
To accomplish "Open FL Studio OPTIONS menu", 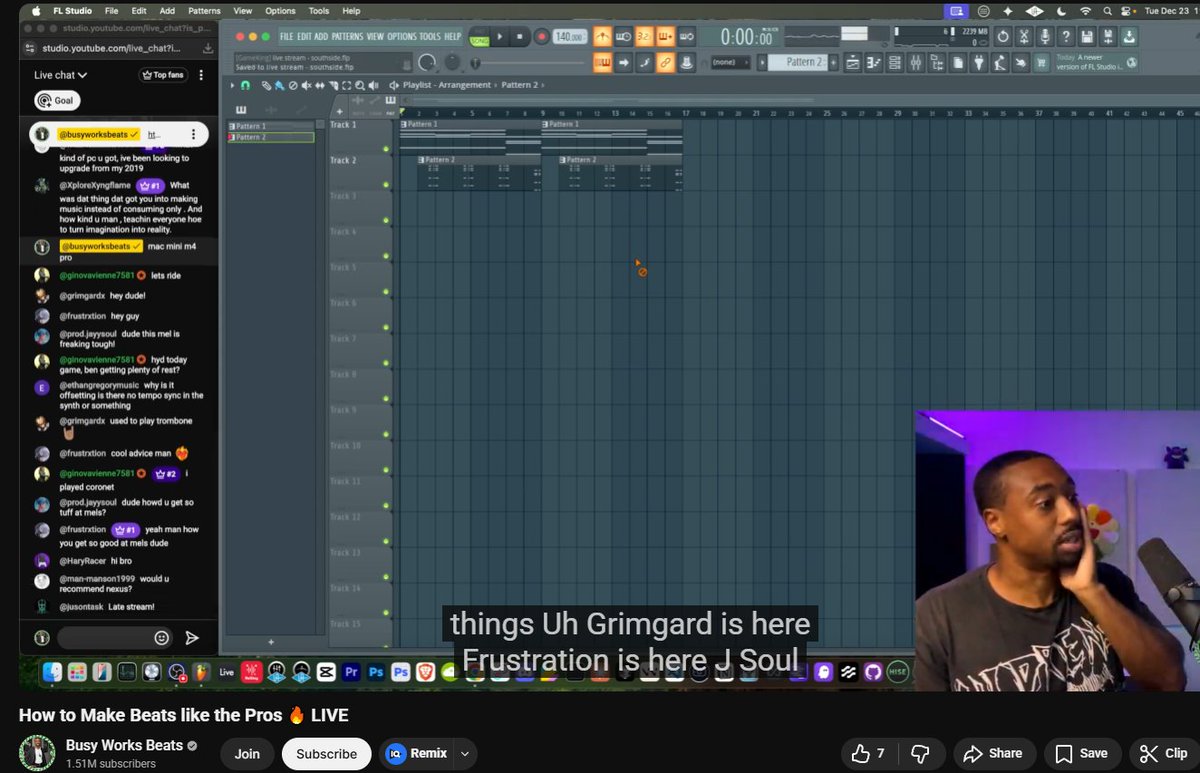I will pos(402,37).
